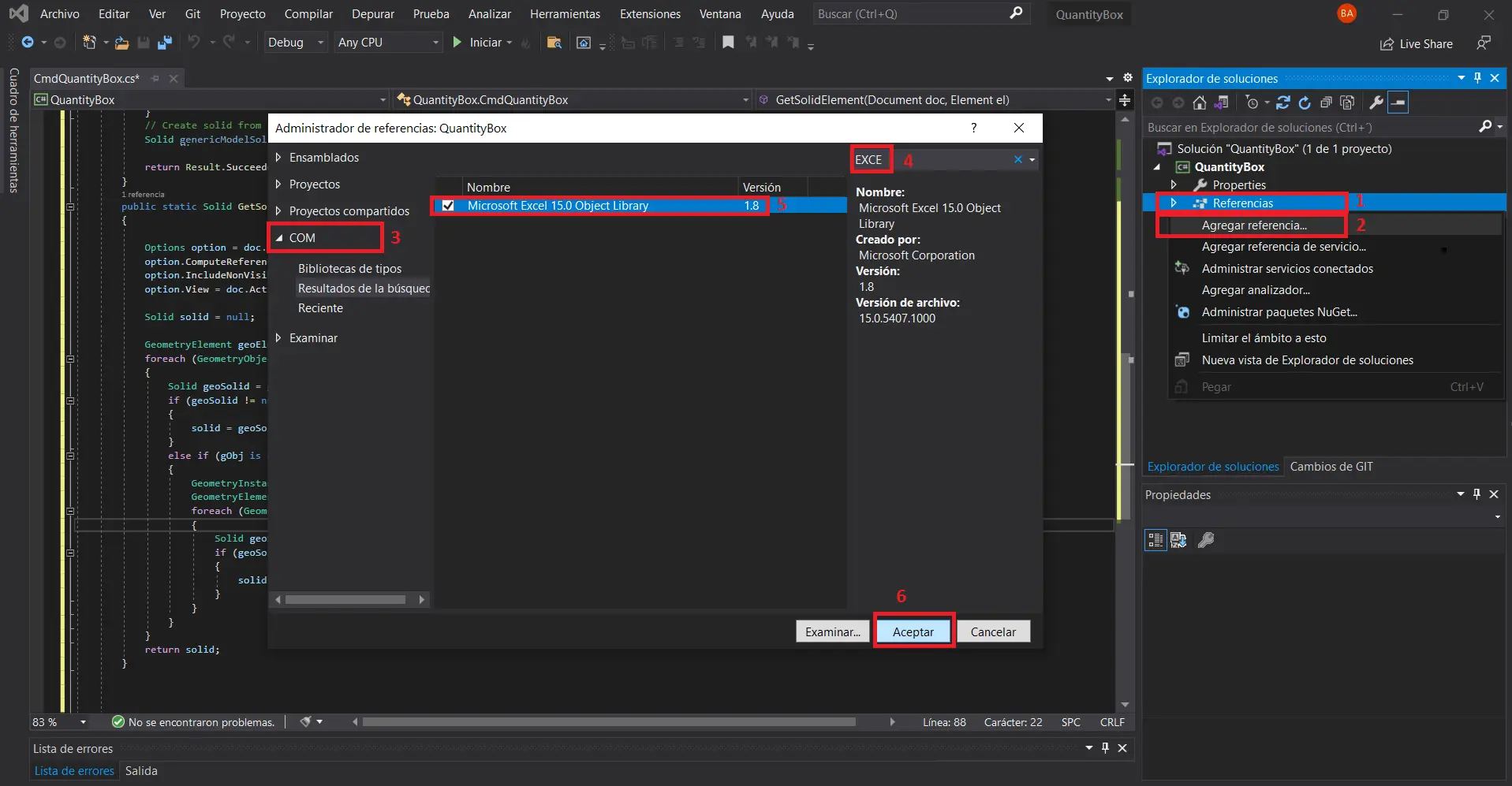Expand the Properties node in Solution Explorer
Image resolution: width=1512 pixels, height=786 pixels.
[1174, 184]
